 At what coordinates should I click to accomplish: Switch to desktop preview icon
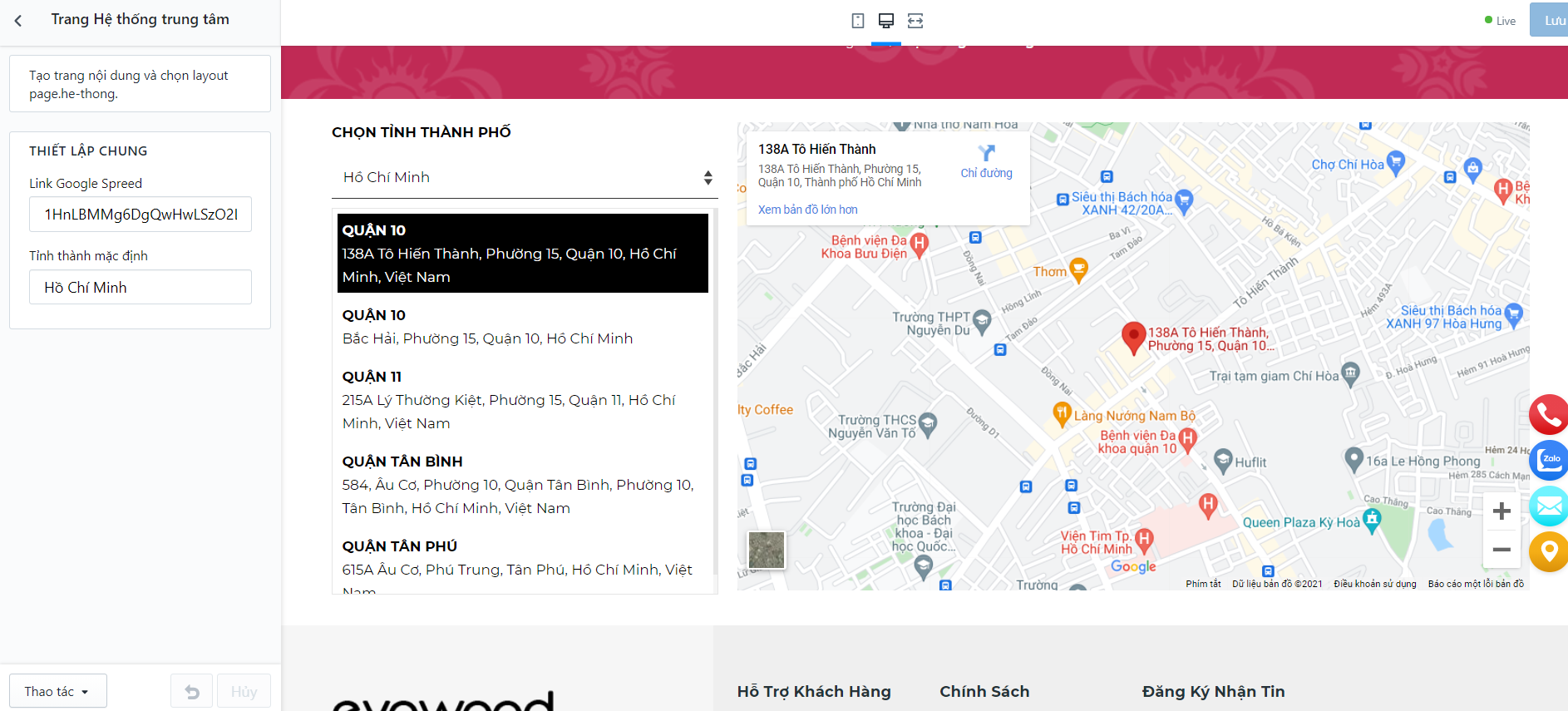tap(886, 21)
